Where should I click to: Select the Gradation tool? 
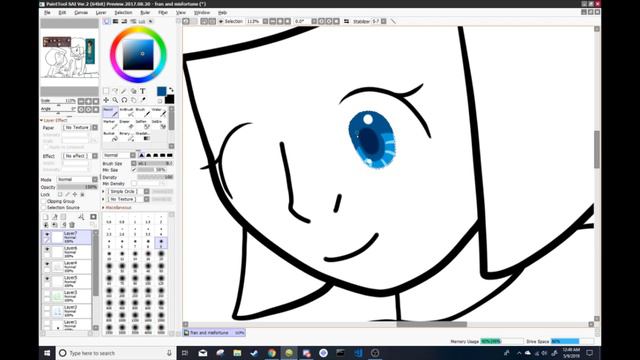(x=142, y=136)
